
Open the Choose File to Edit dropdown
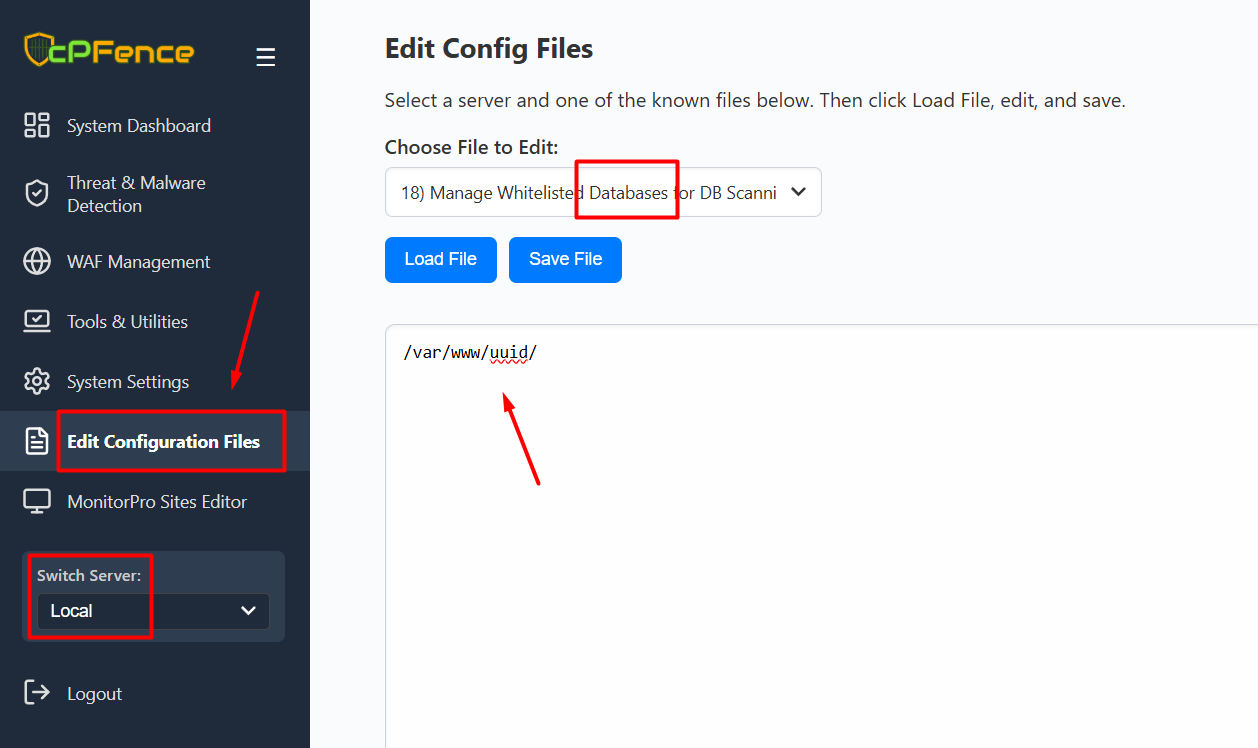click(602, 193)
